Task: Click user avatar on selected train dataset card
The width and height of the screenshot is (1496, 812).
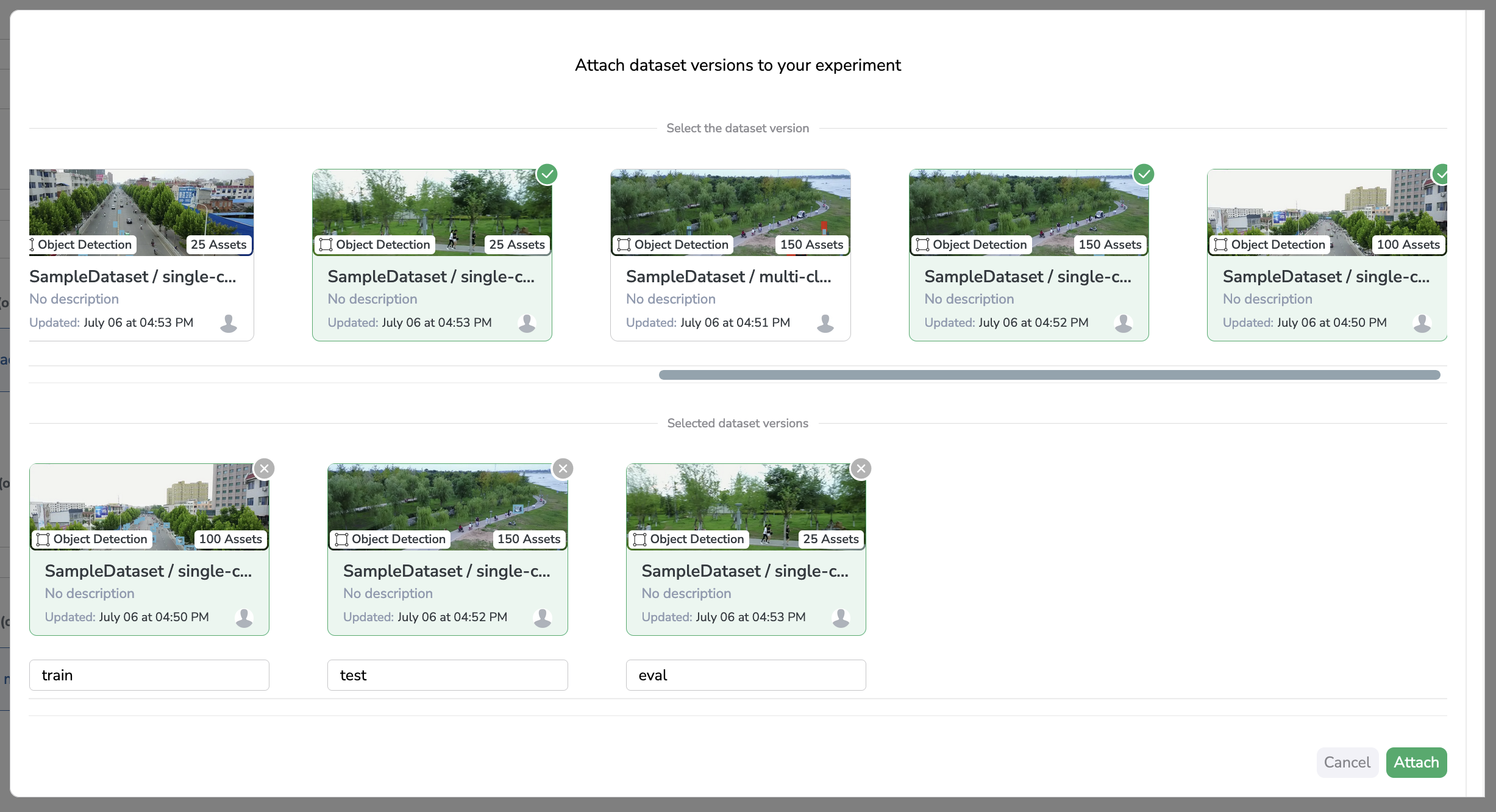Action: pos(244,618)
